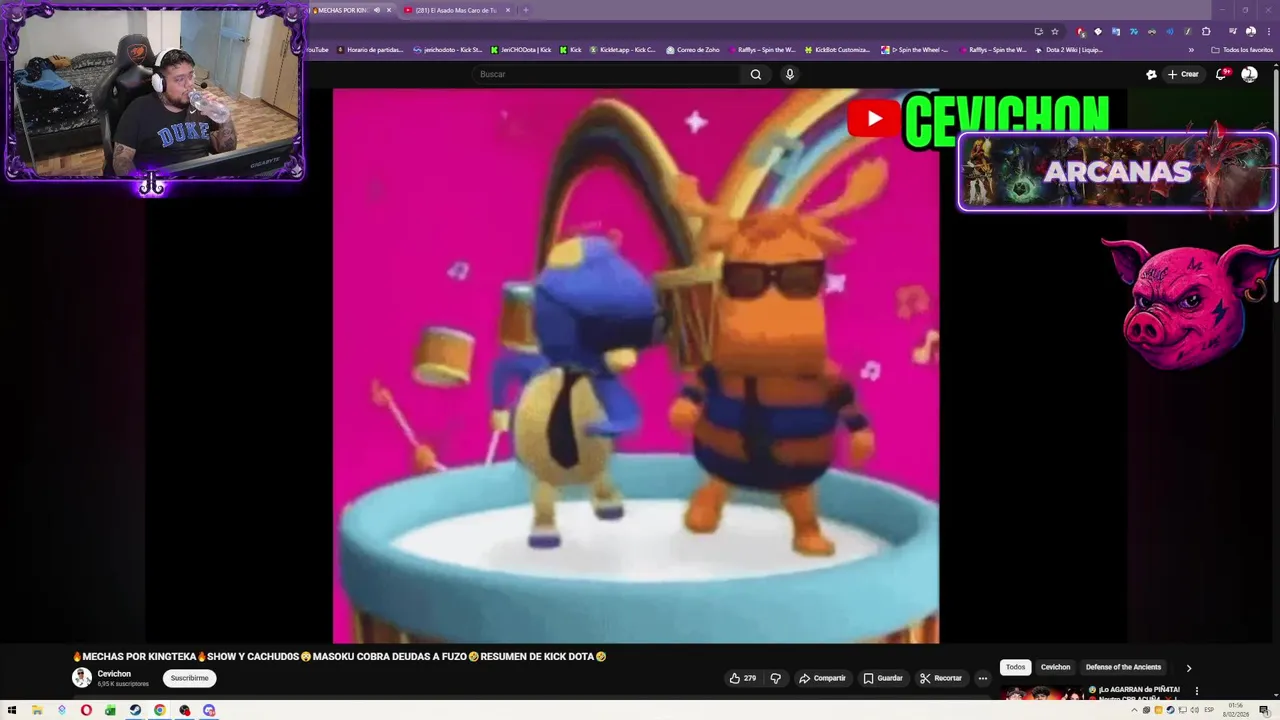This screenshot has width=1280, height=720.
Task: Click the Compartir share button
Action: 822,678
